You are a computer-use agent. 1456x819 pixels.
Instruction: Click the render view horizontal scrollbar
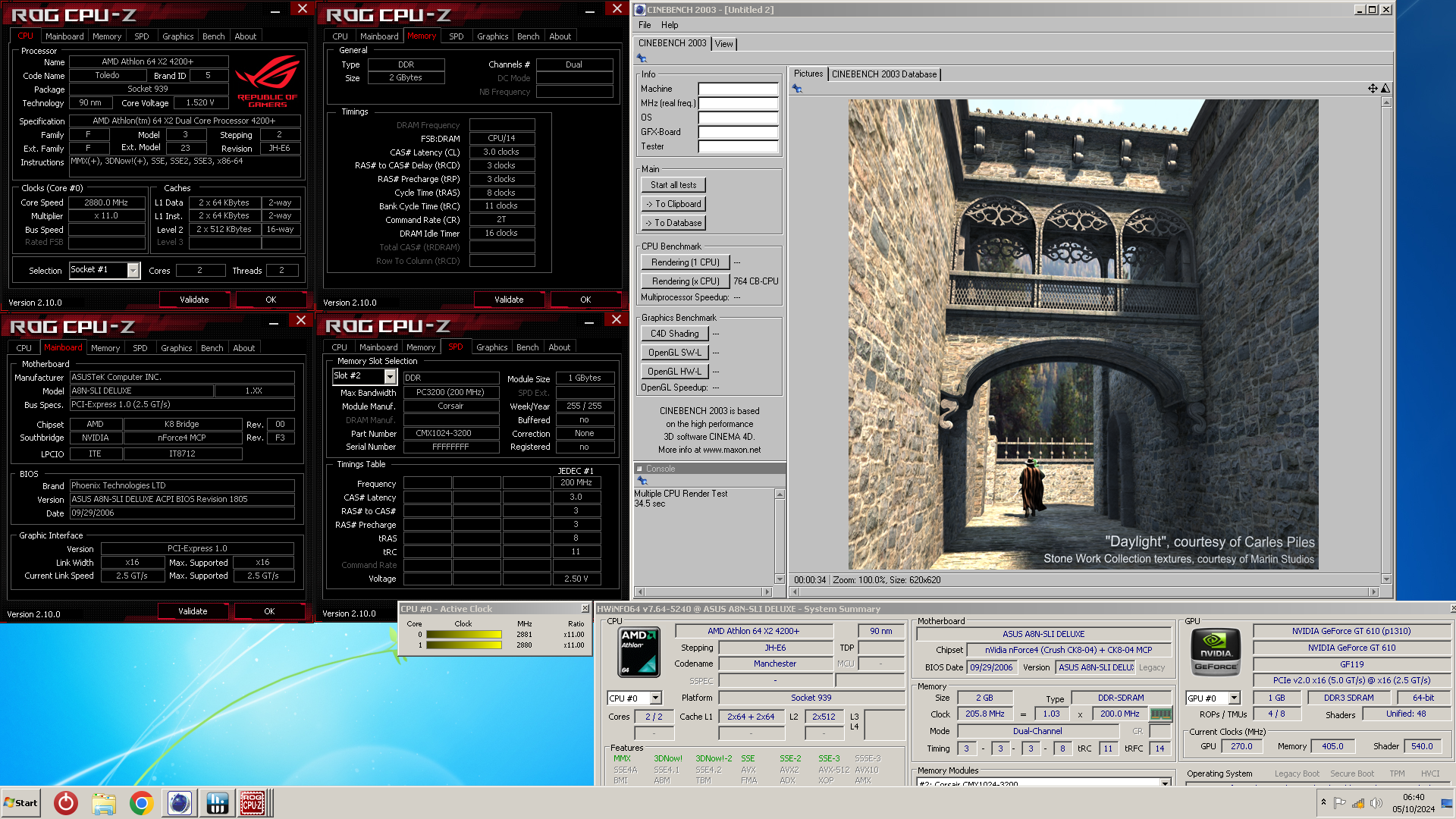[x=1084, y=591]
